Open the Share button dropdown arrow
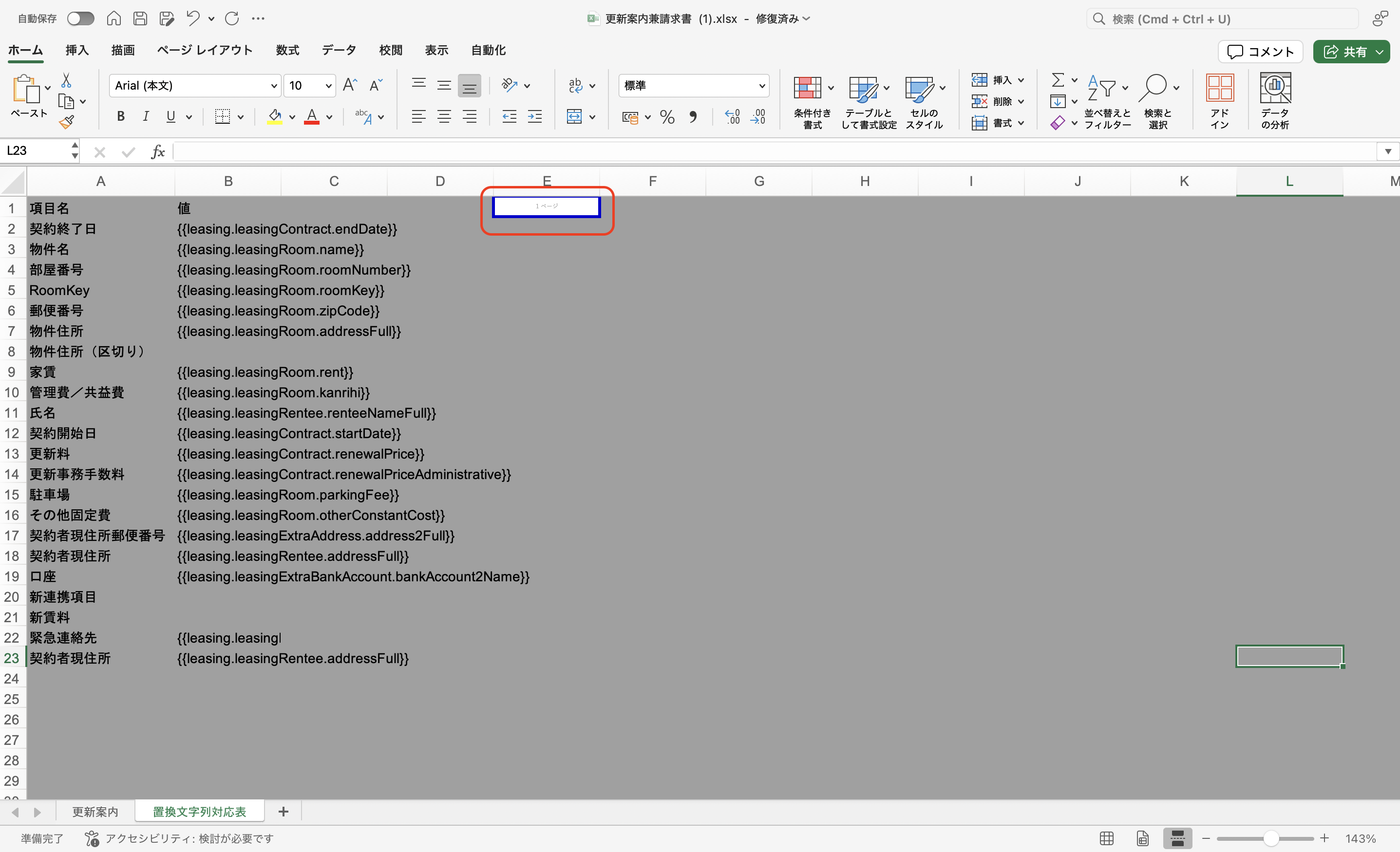The image size is (1400, 852). [1380, 52]
